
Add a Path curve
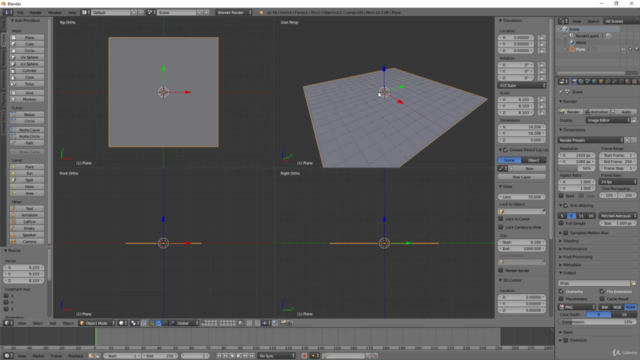[27, 143]
